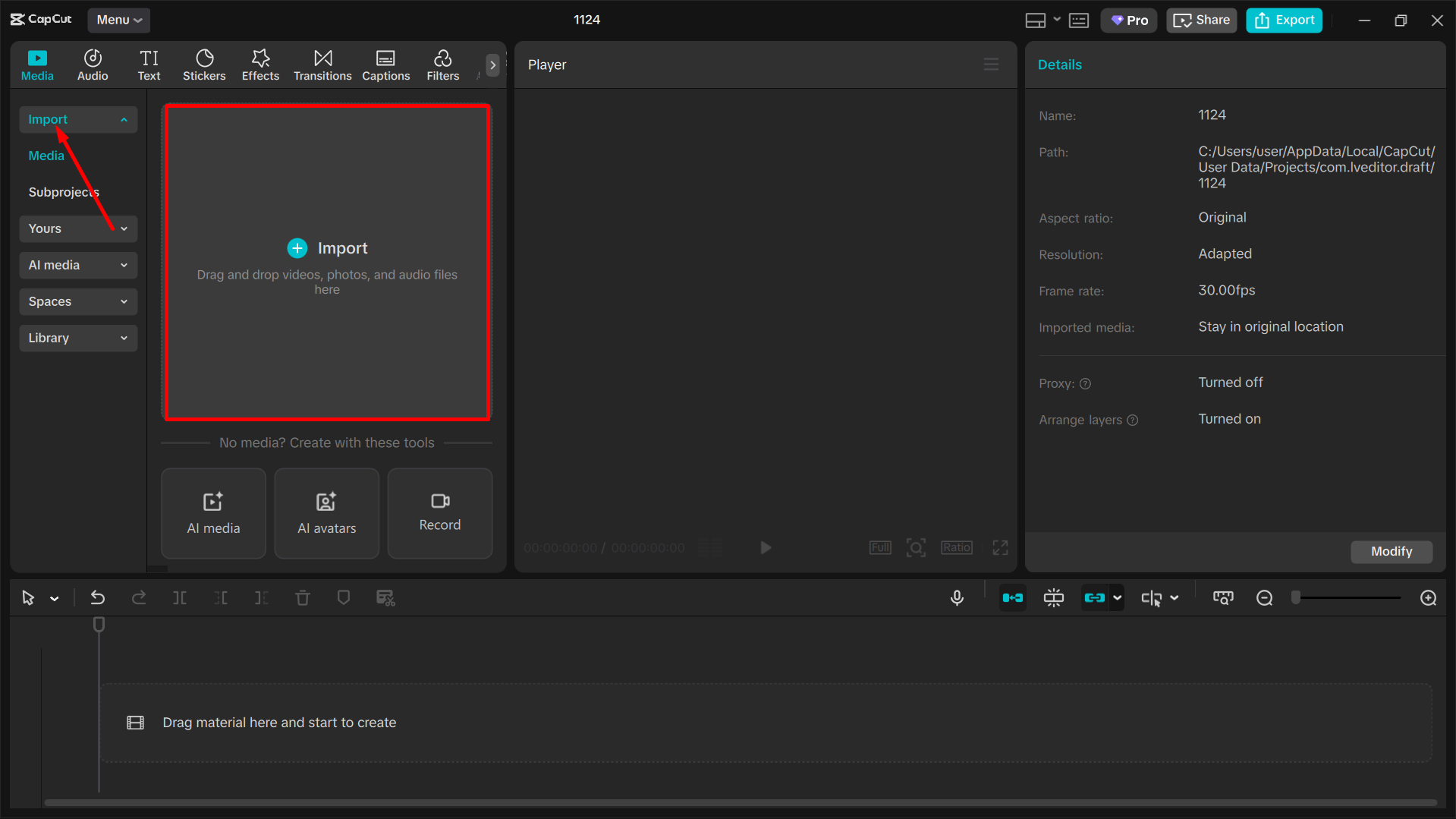Open the Audio panel

click(92, 65)
